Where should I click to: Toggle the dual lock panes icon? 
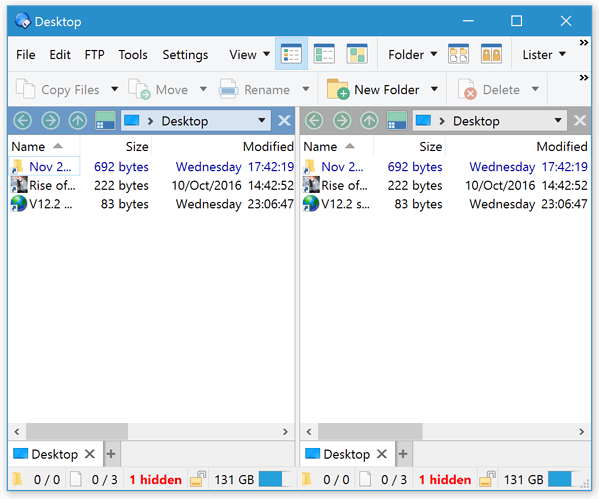491,54
